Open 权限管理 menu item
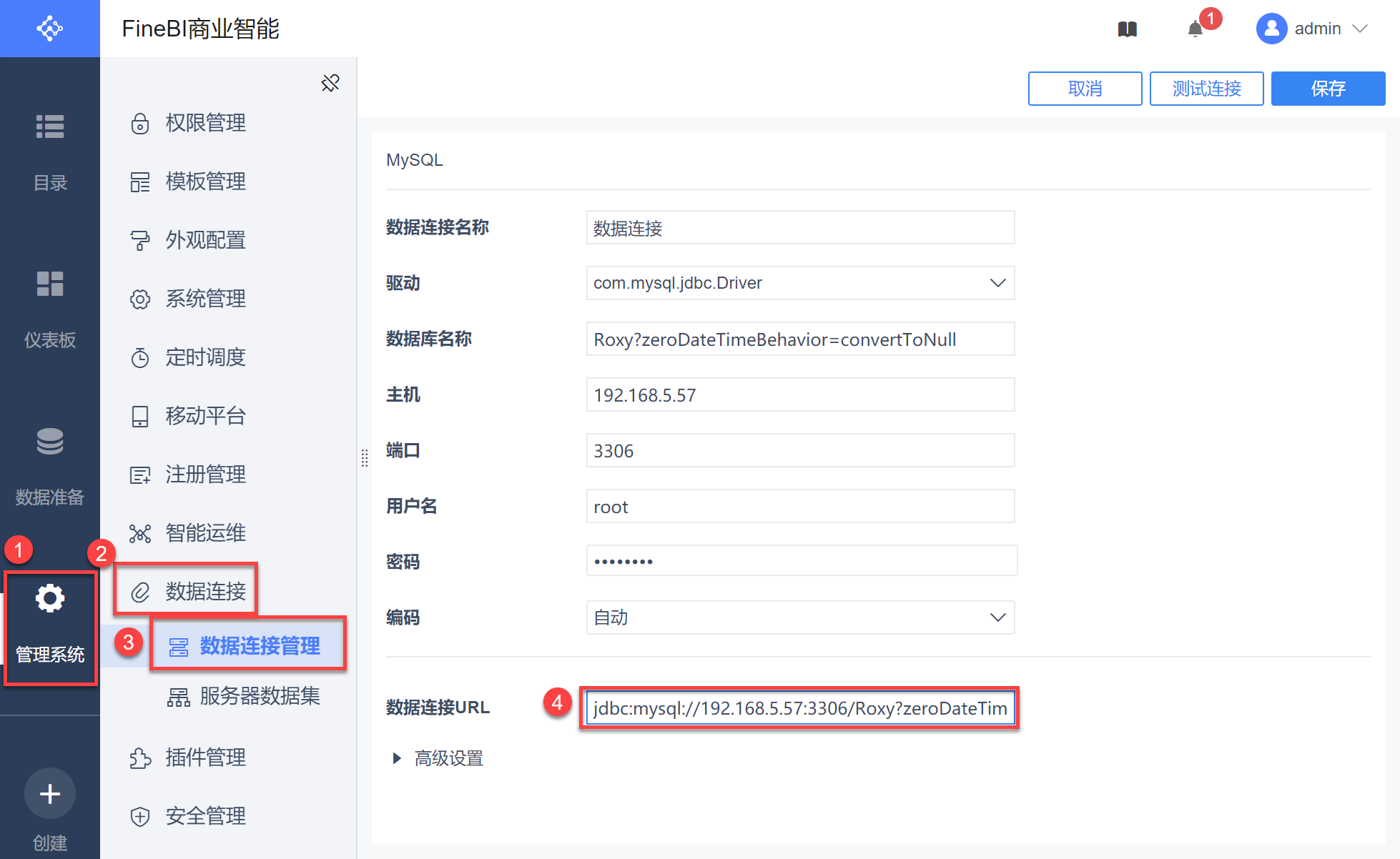The height and width of the screenshot is (859, 1400). tap(206, 123)
